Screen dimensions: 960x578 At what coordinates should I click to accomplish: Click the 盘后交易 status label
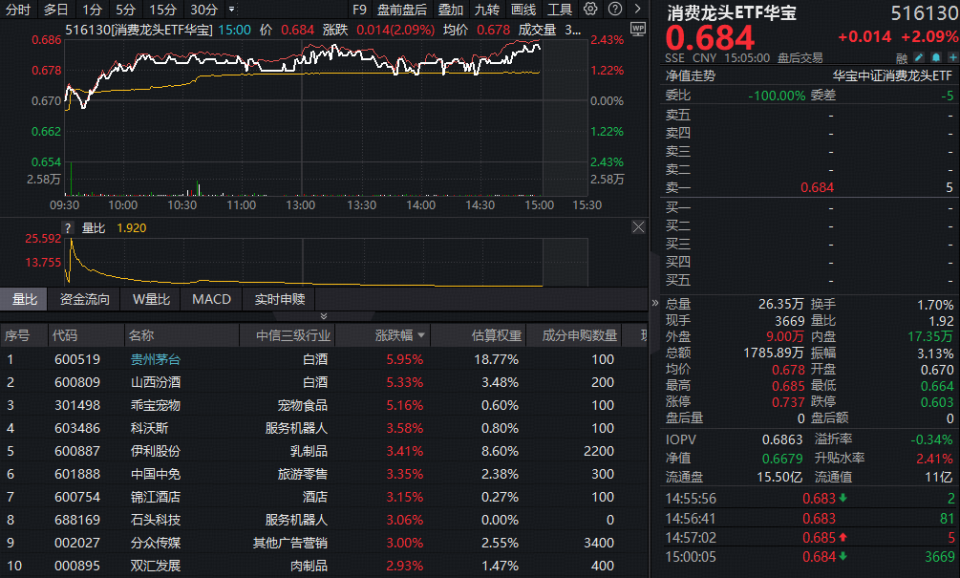tap(800, 58)
